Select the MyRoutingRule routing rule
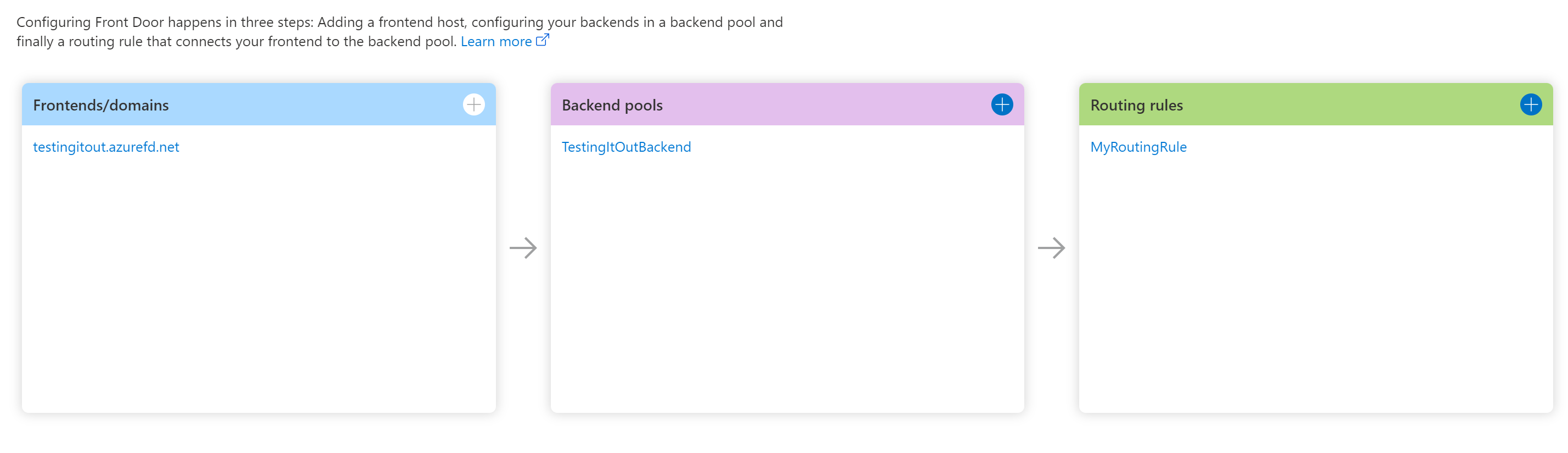This screenshot has width=1568, height=453. pos(1137,147)
